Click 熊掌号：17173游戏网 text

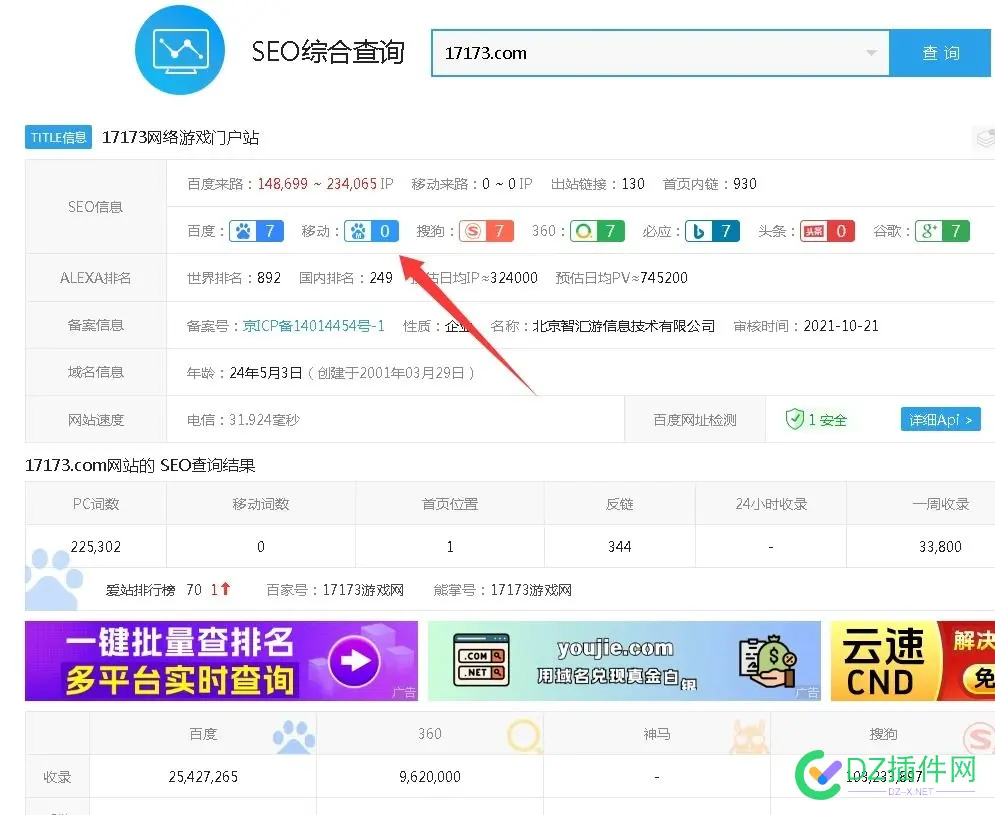503,590
